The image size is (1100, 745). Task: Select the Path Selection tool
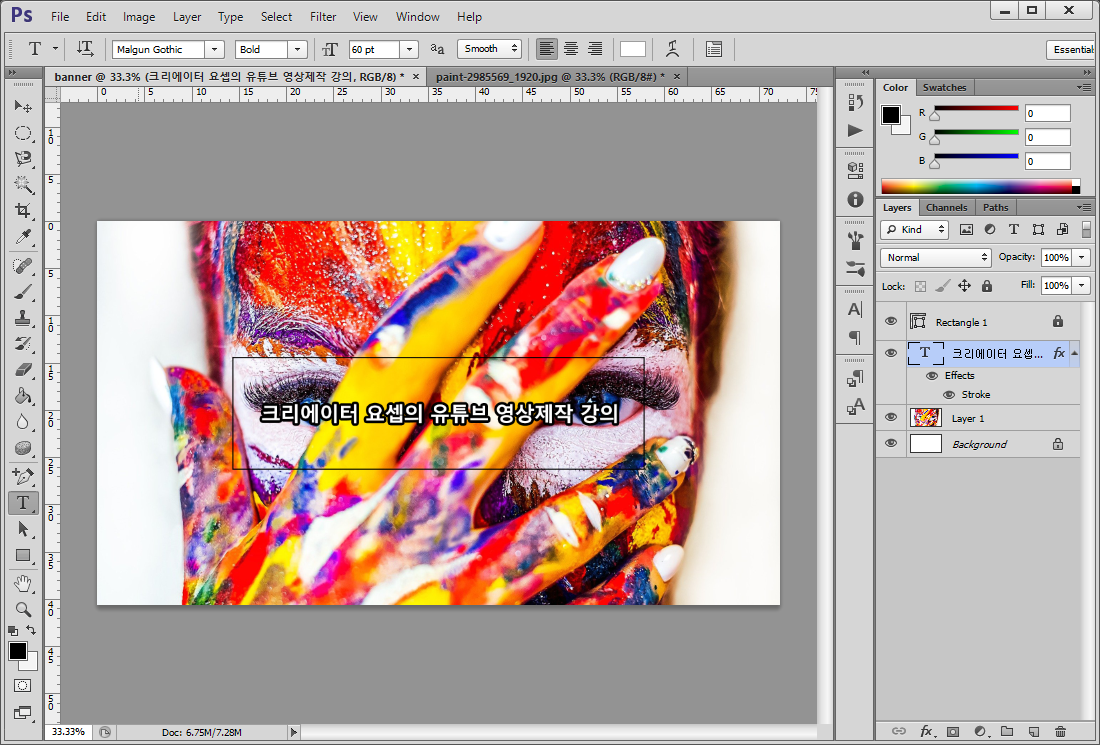23,529
